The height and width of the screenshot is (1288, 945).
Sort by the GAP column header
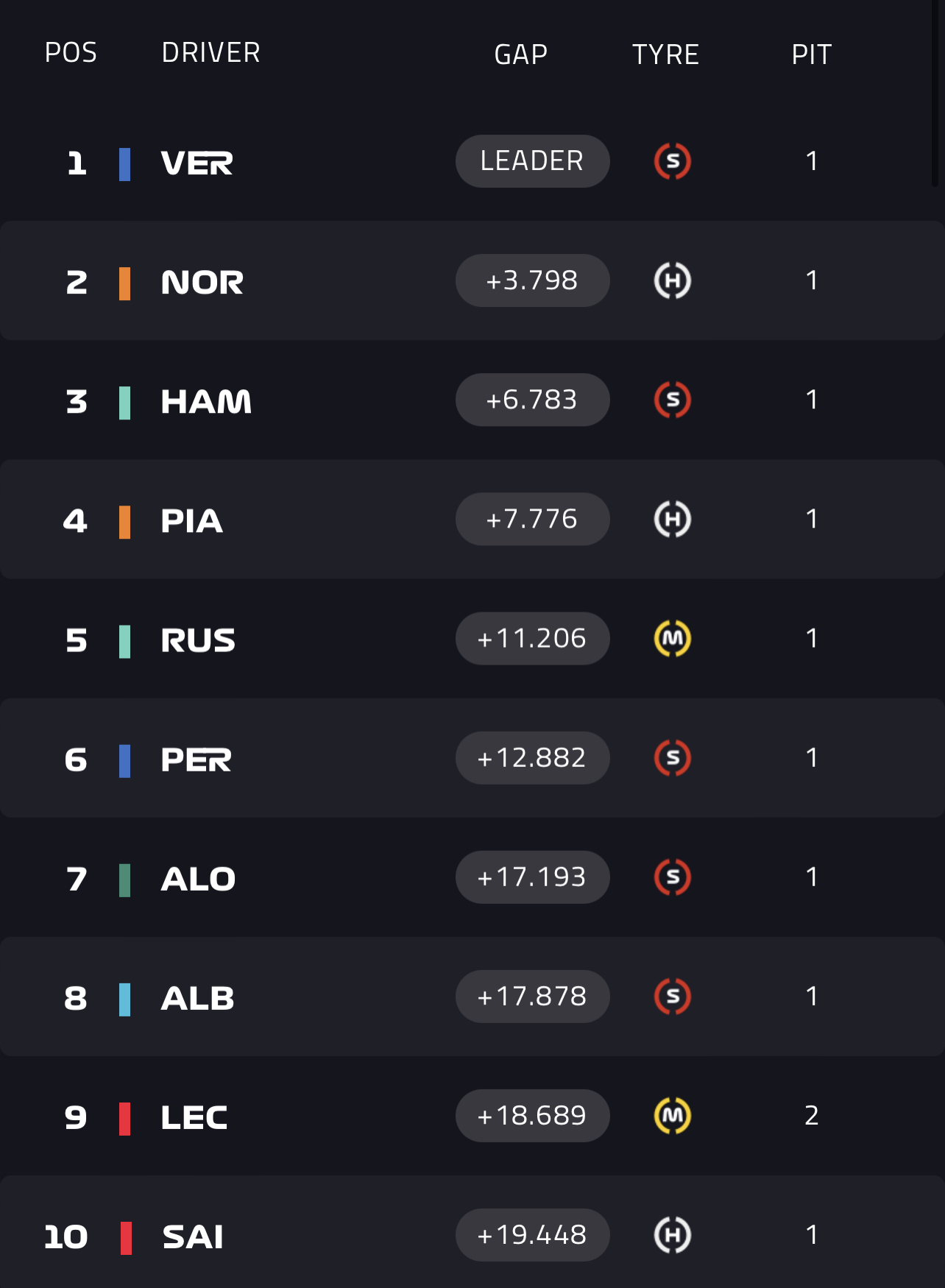[x=520, y=54]
